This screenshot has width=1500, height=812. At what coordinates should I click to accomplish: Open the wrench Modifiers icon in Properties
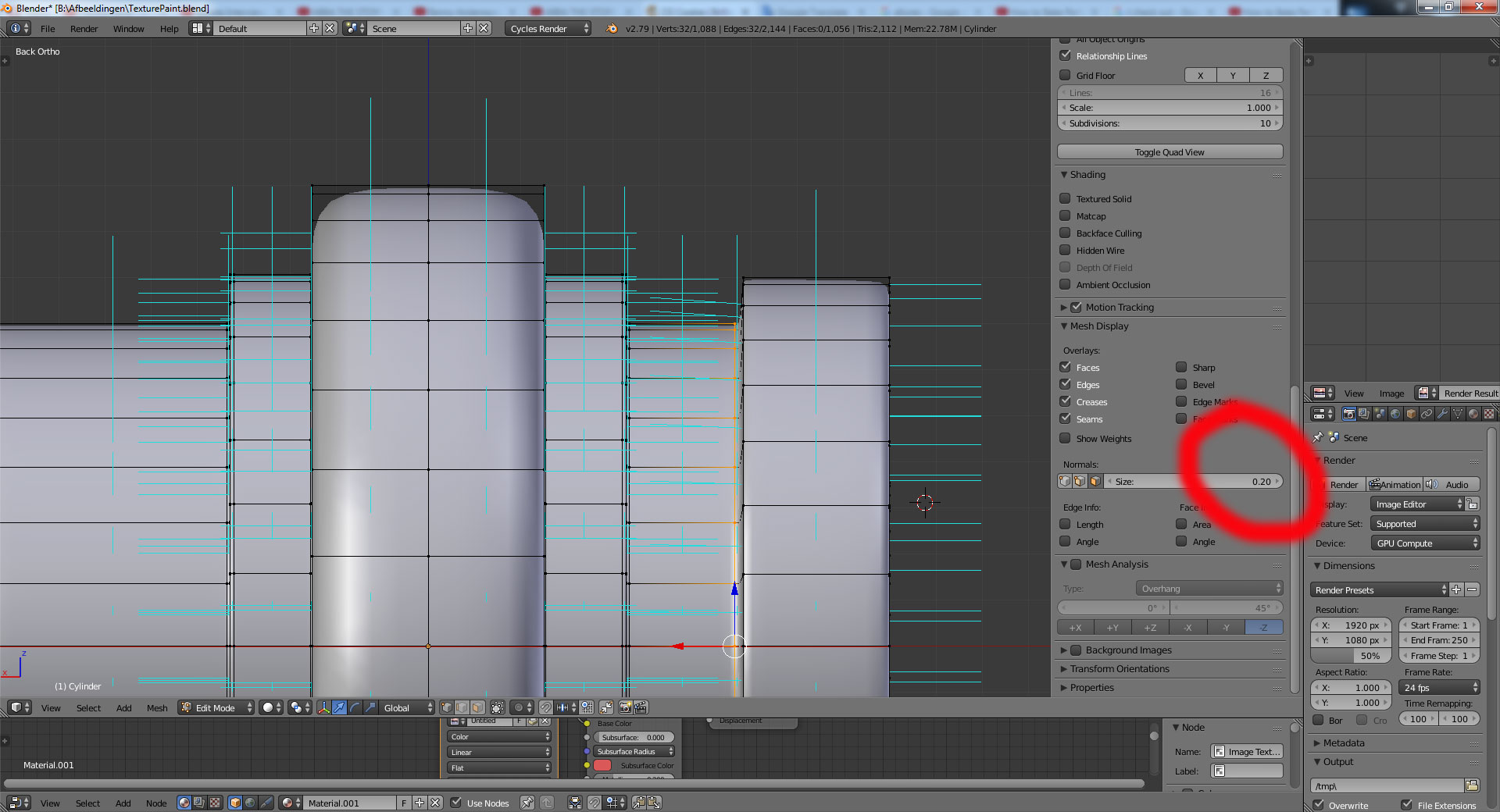(1441, 414)
